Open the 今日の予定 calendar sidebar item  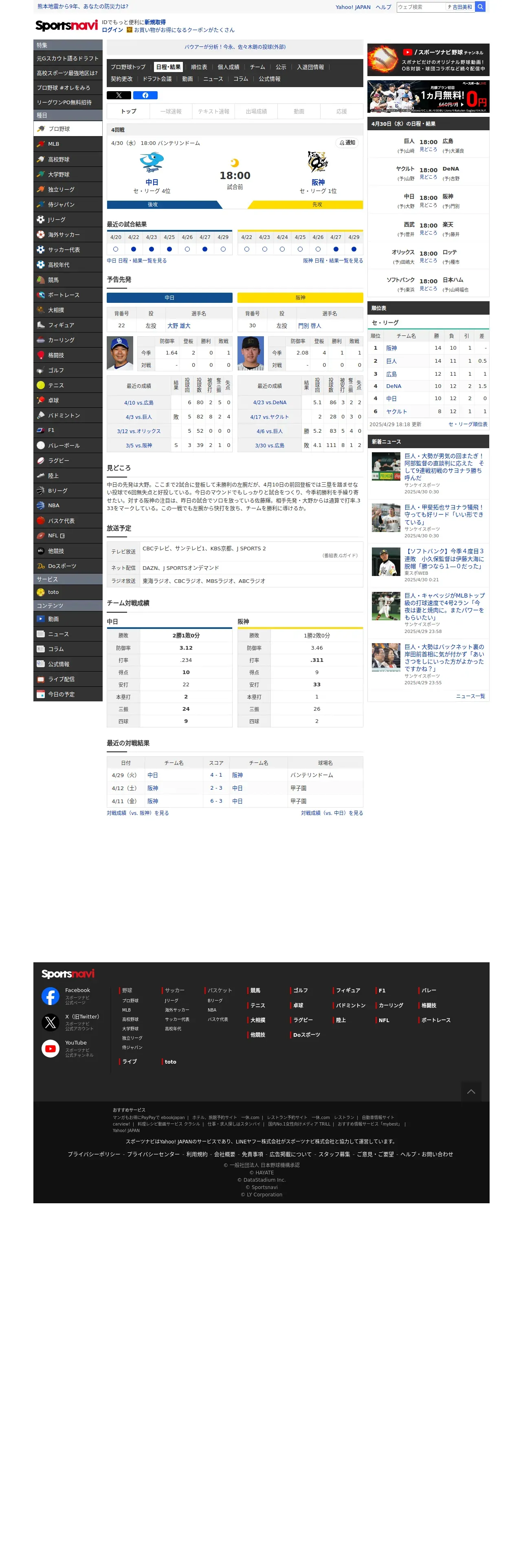click(x=41, y=694)
